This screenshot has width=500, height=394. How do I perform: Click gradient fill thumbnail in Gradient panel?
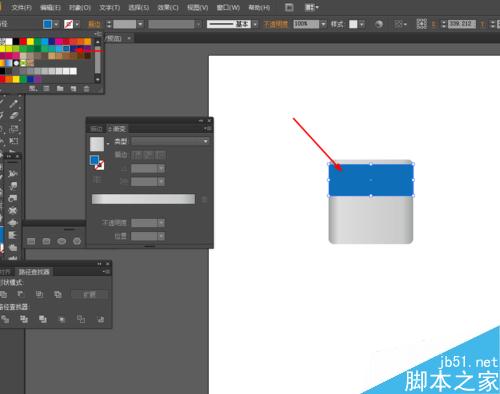[97, 144]
